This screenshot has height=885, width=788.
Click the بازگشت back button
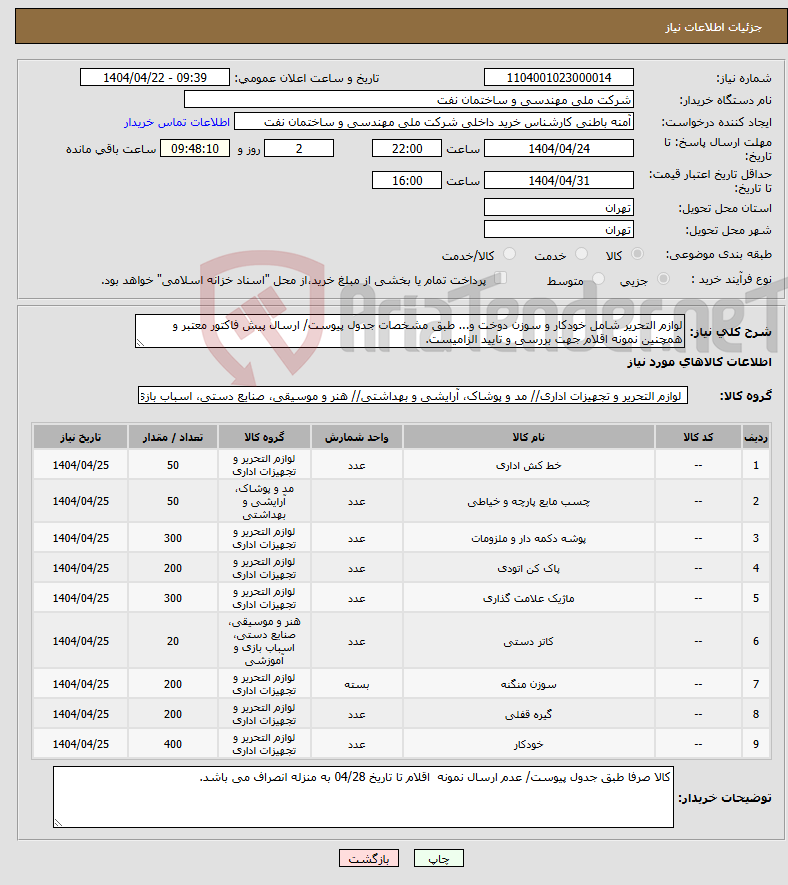coord(369,858)
